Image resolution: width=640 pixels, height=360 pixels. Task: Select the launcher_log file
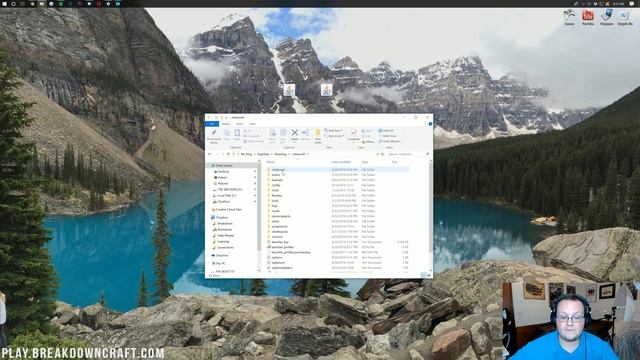coord(280,242)
